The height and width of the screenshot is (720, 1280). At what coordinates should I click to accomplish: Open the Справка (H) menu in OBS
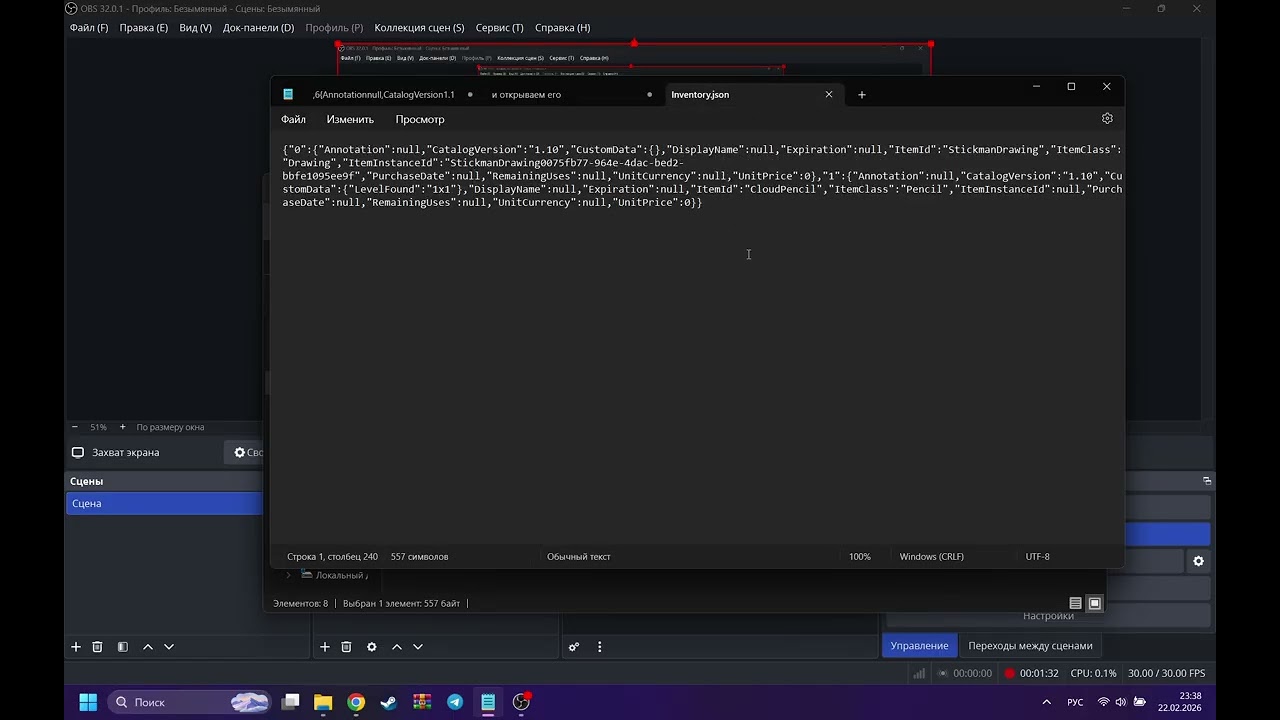[x=563, y=28]
